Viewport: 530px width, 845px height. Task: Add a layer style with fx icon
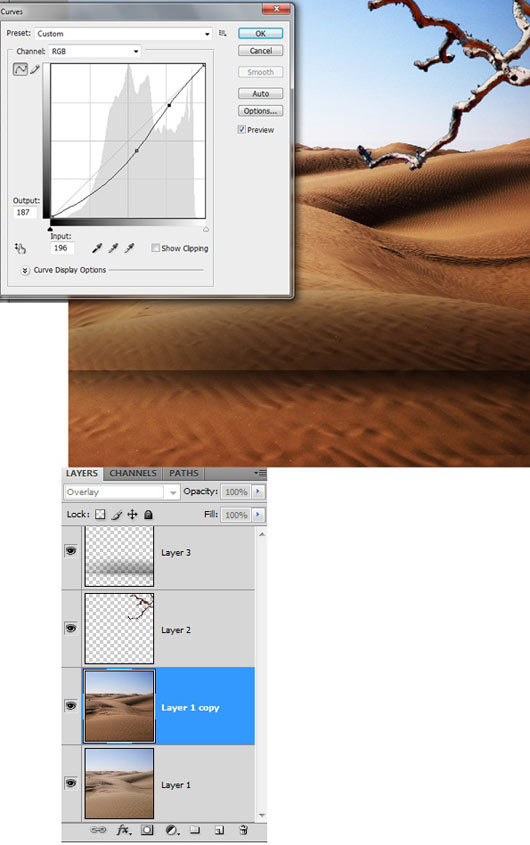click(x=123, y=830)
